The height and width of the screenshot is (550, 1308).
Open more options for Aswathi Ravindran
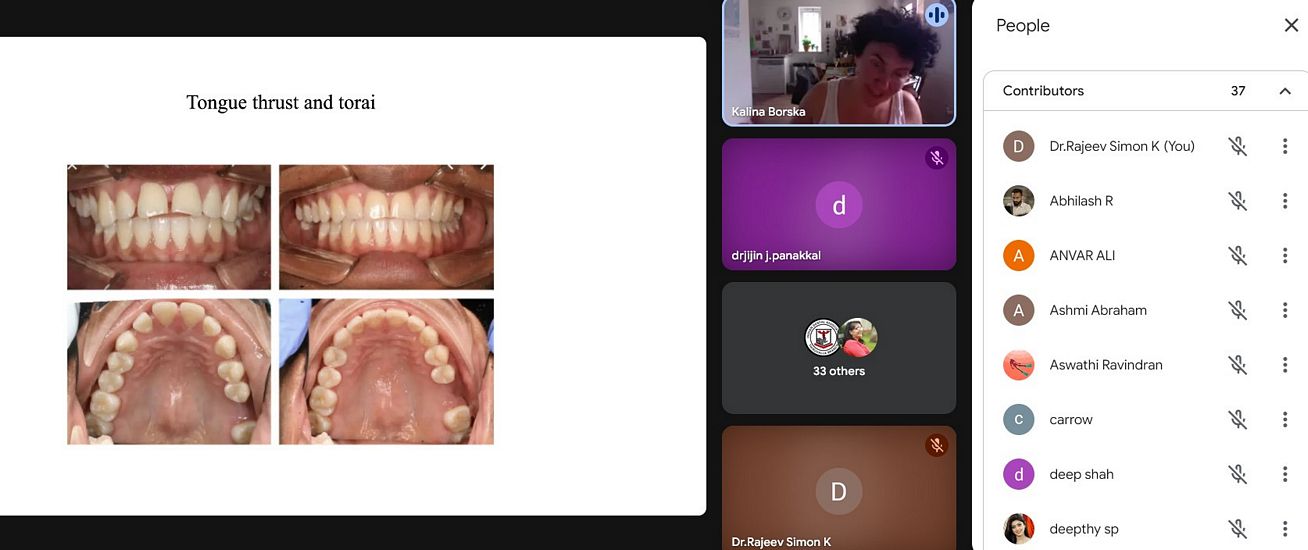pyautogui.click(x=1285, y=365)
